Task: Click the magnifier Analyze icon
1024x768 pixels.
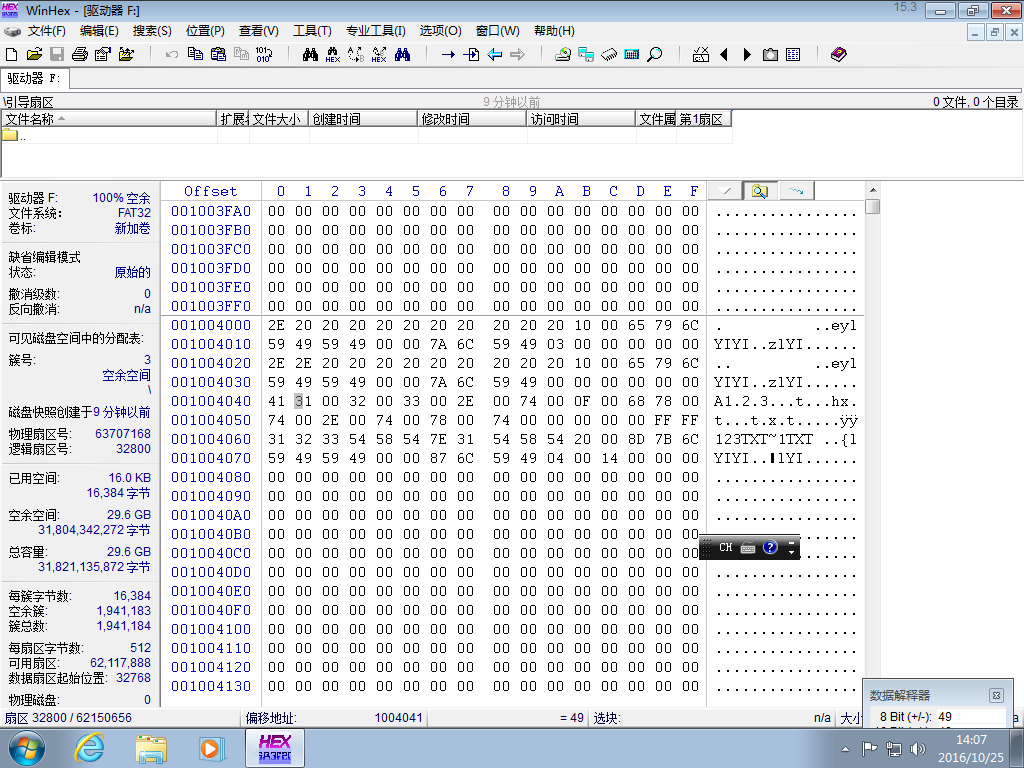Action: click(654, 54)
